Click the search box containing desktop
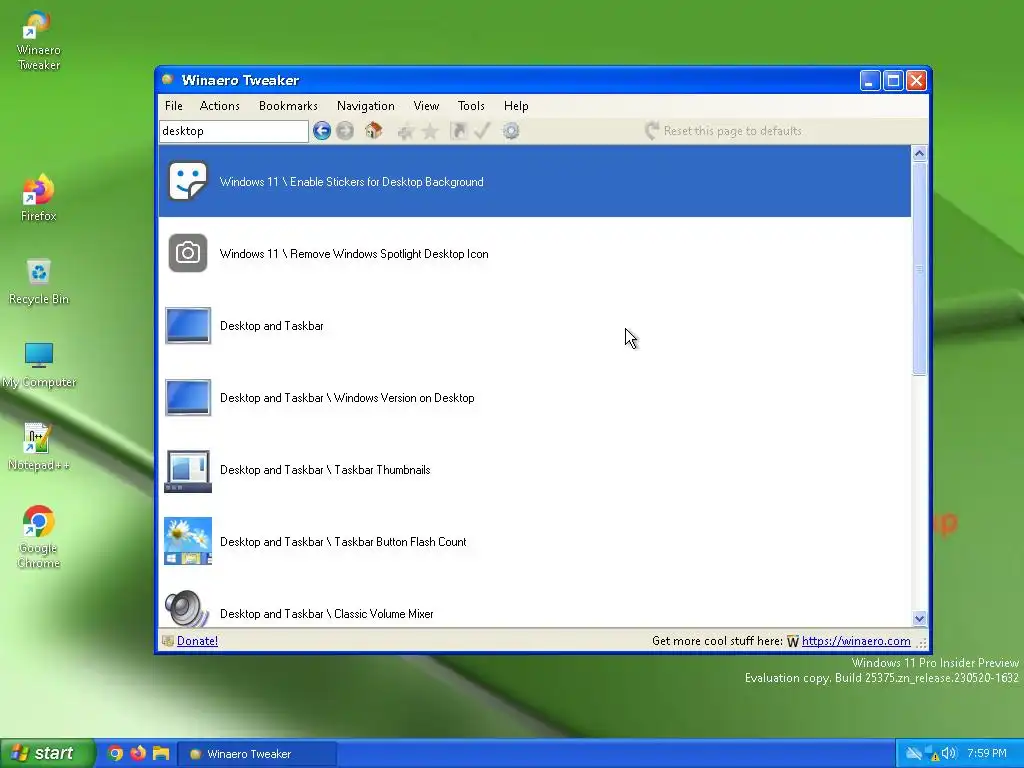This screenshot has height=768, width=1024. click(234, 131)
